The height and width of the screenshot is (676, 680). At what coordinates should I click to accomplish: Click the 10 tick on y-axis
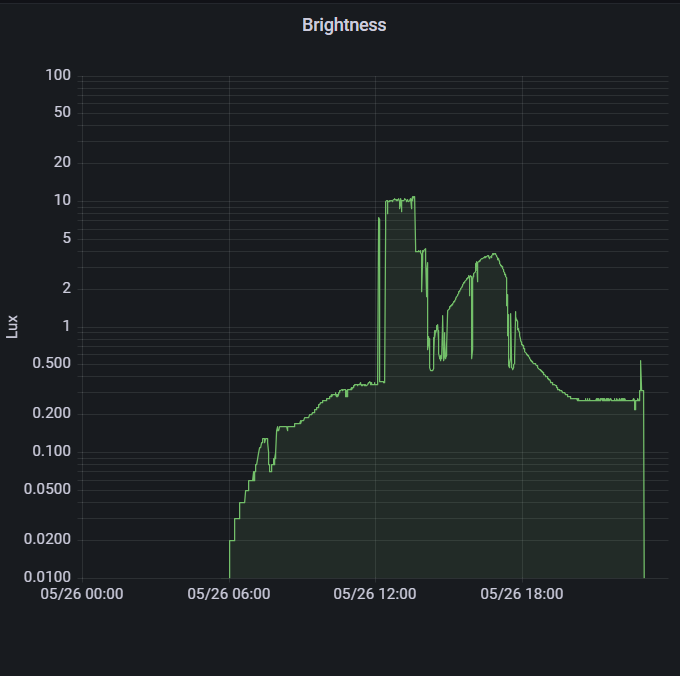point(62,201)
